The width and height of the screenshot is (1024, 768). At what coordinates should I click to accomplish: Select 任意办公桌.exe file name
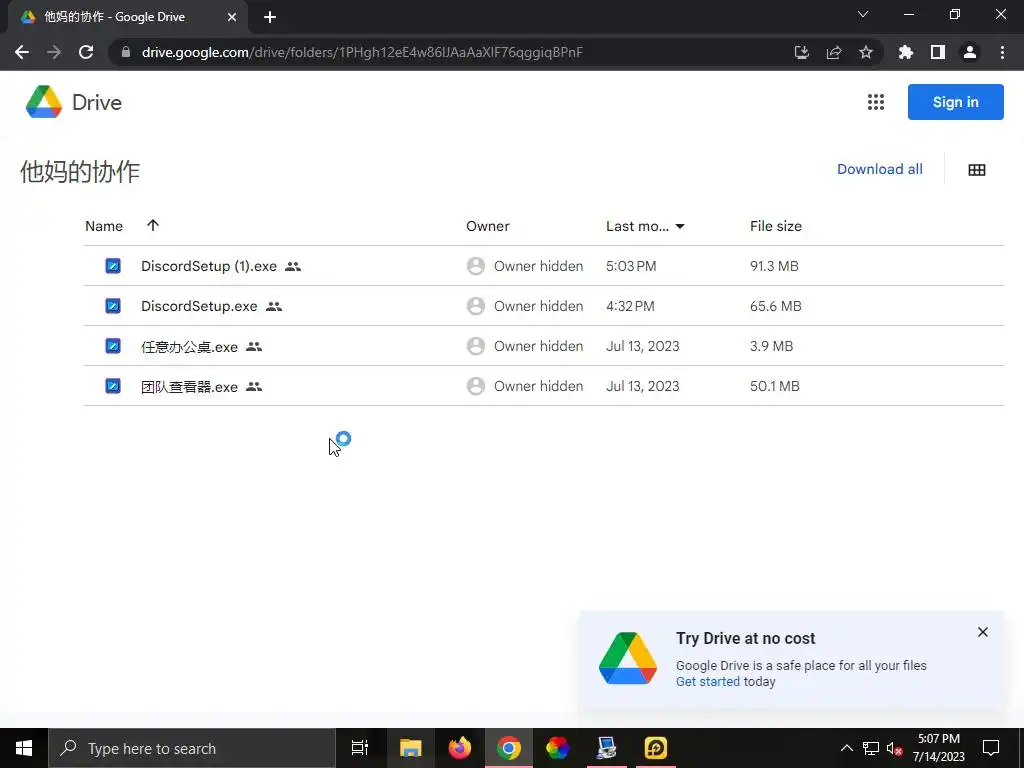click(x=189, y=347)
